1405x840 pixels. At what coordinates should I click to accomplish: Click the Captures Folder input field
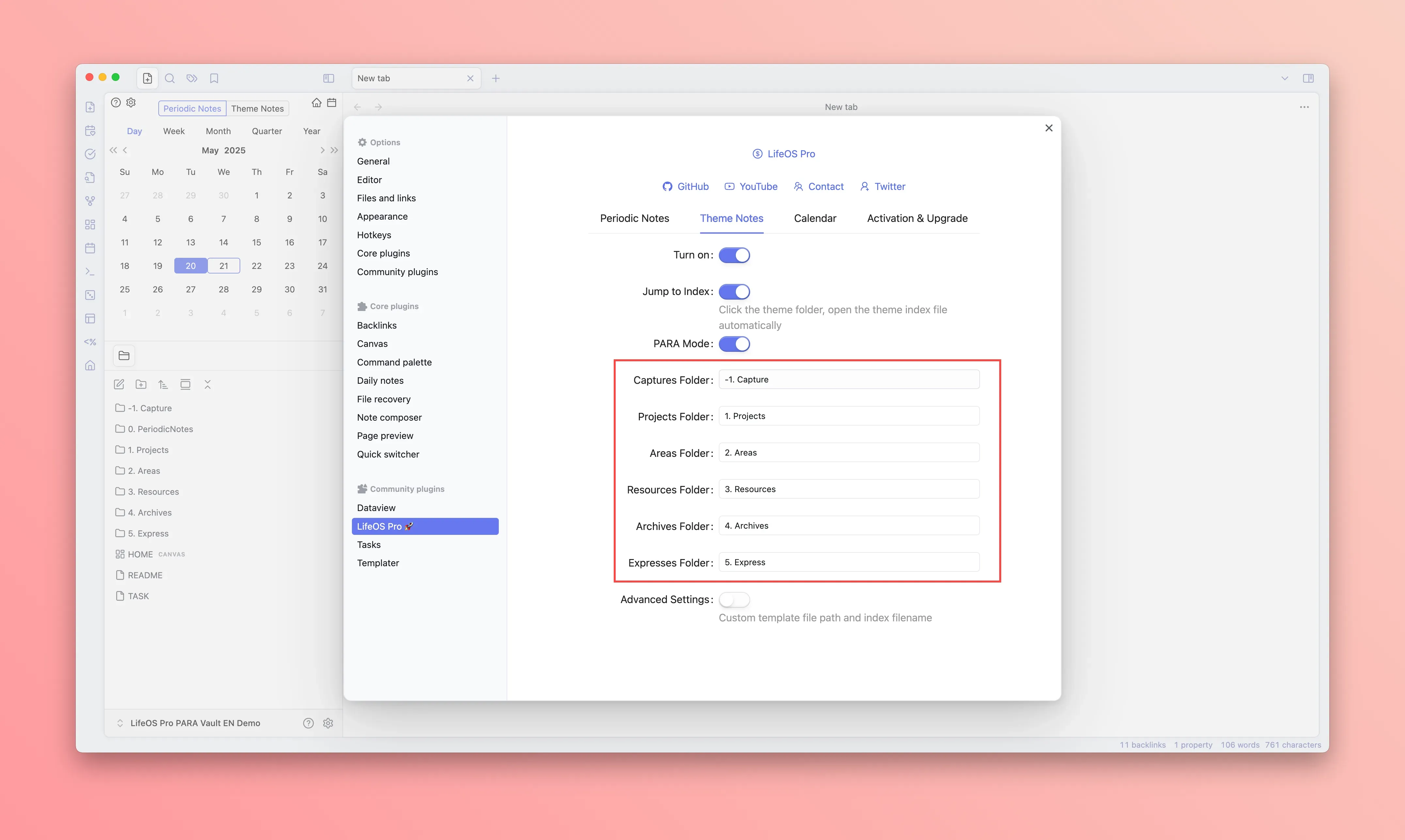pyautogui.click(x=848, y=379)
